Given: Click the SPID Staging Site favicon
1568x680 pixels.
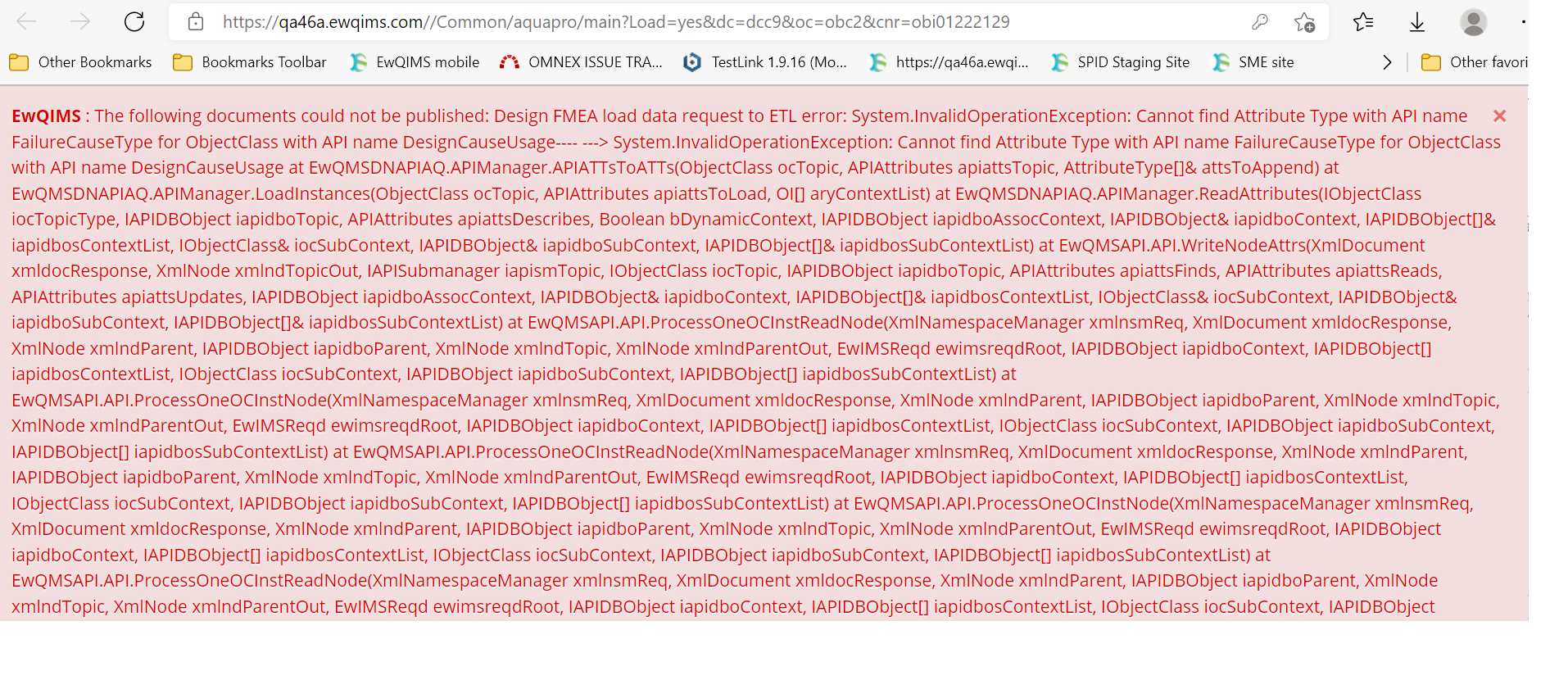Looking at the screenshot, I should (1060, 62).
